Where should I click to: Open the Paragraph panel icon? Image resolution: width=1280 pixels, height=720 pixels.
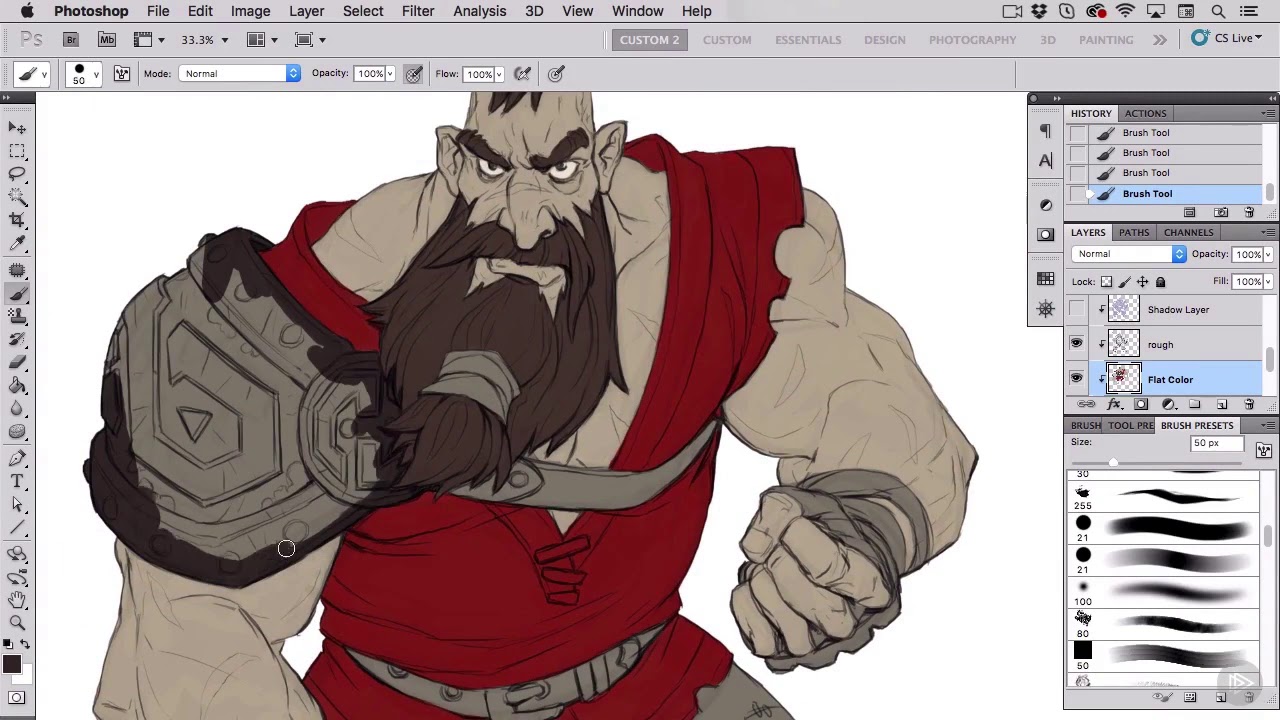coord(1045,131)
